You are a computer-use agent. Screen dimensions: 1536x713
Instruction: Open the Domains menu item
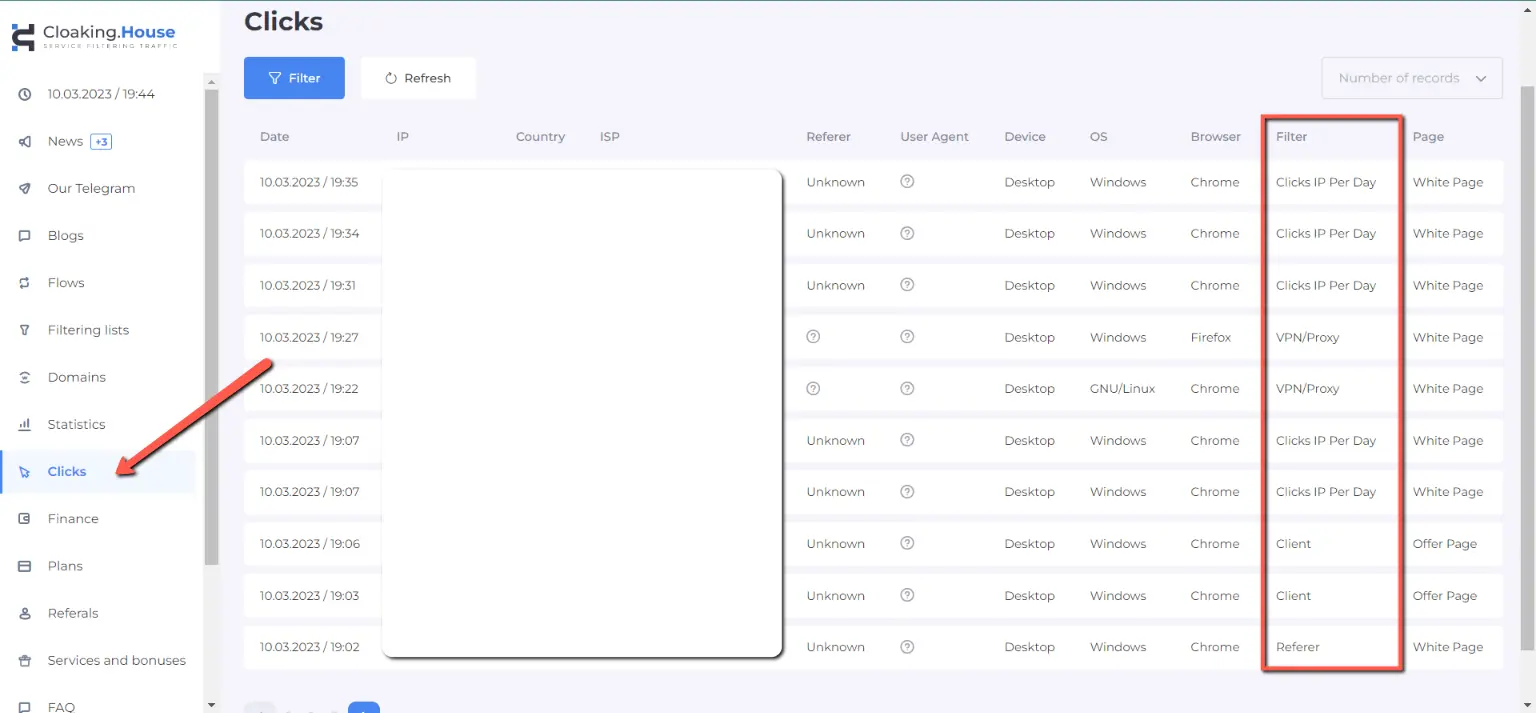click(76, 377)
